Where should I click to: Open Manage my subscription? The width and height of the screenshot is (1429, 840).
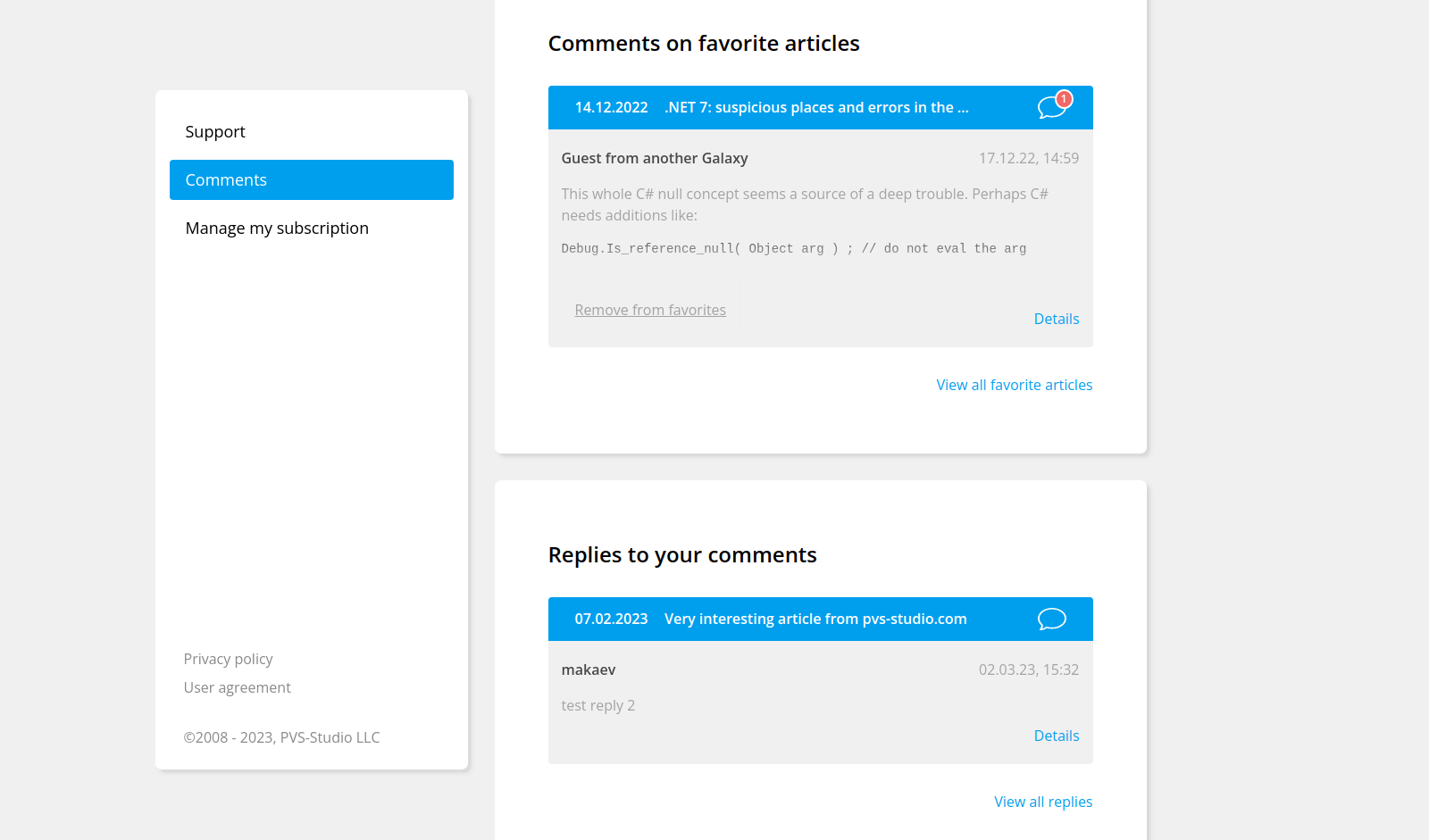[277, 228]
